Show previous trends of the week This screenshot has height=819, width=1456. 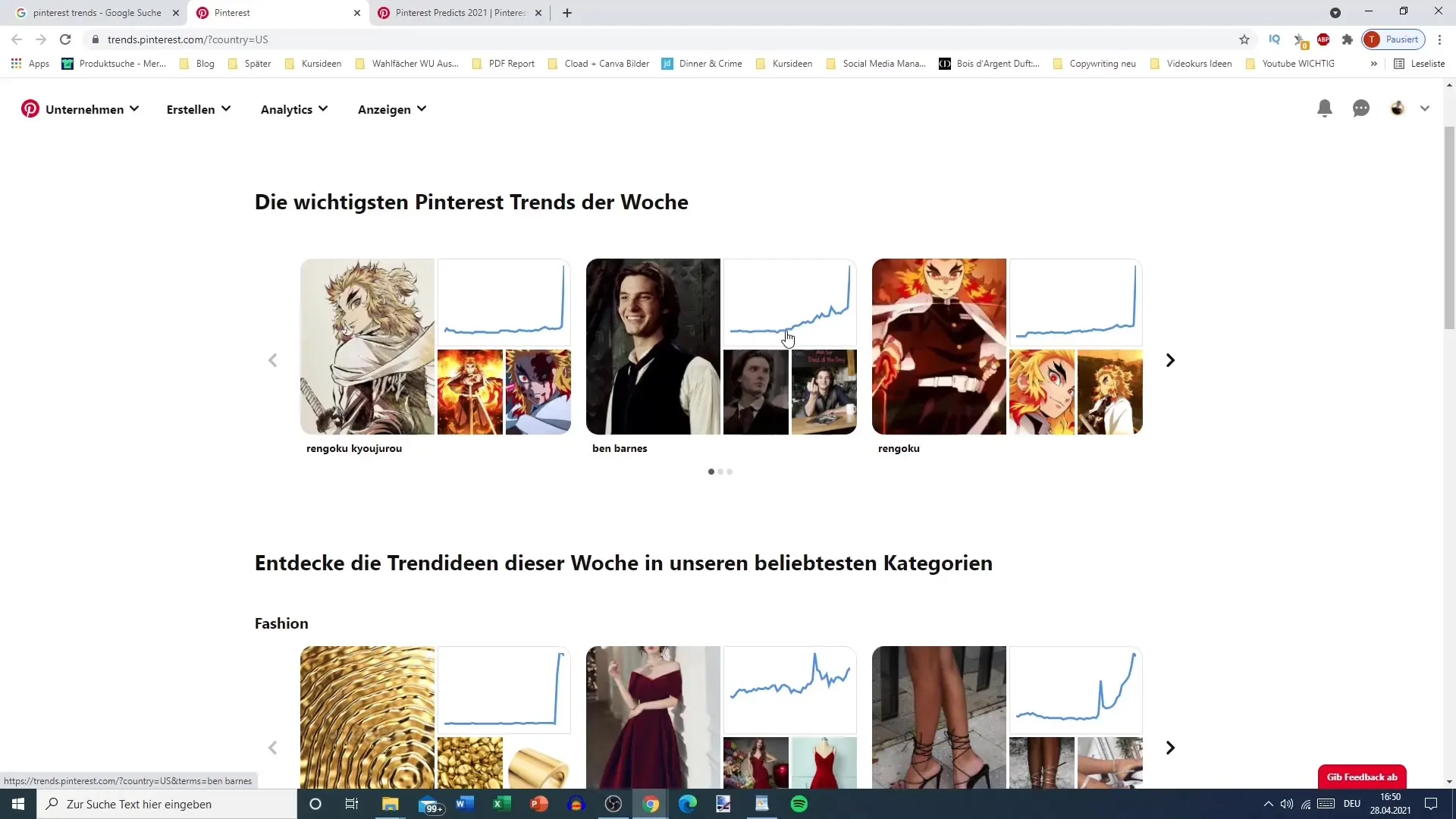[x=273, y=360]
